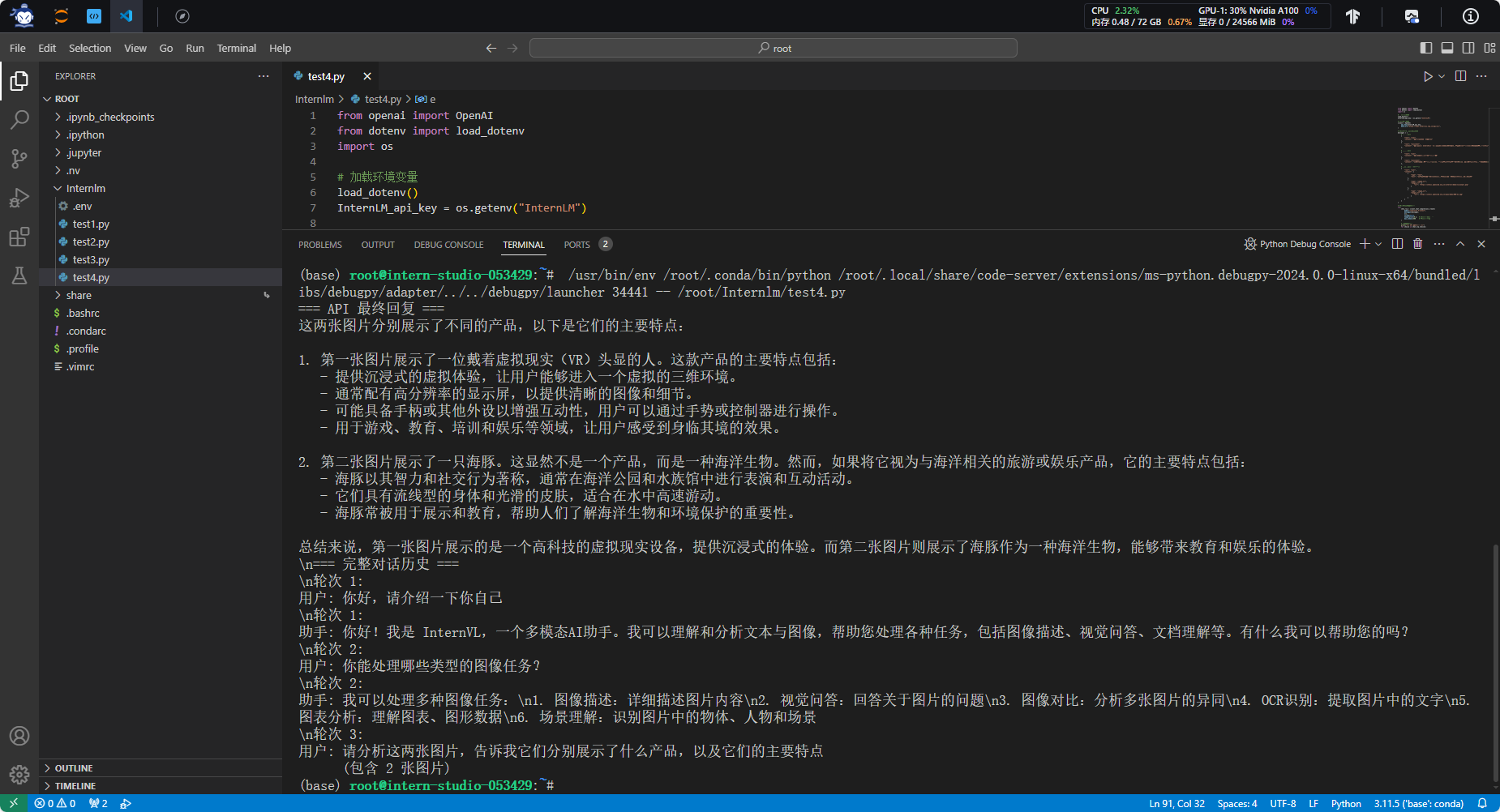Click the TensorBoard icon in top bar

point(1352,16)
